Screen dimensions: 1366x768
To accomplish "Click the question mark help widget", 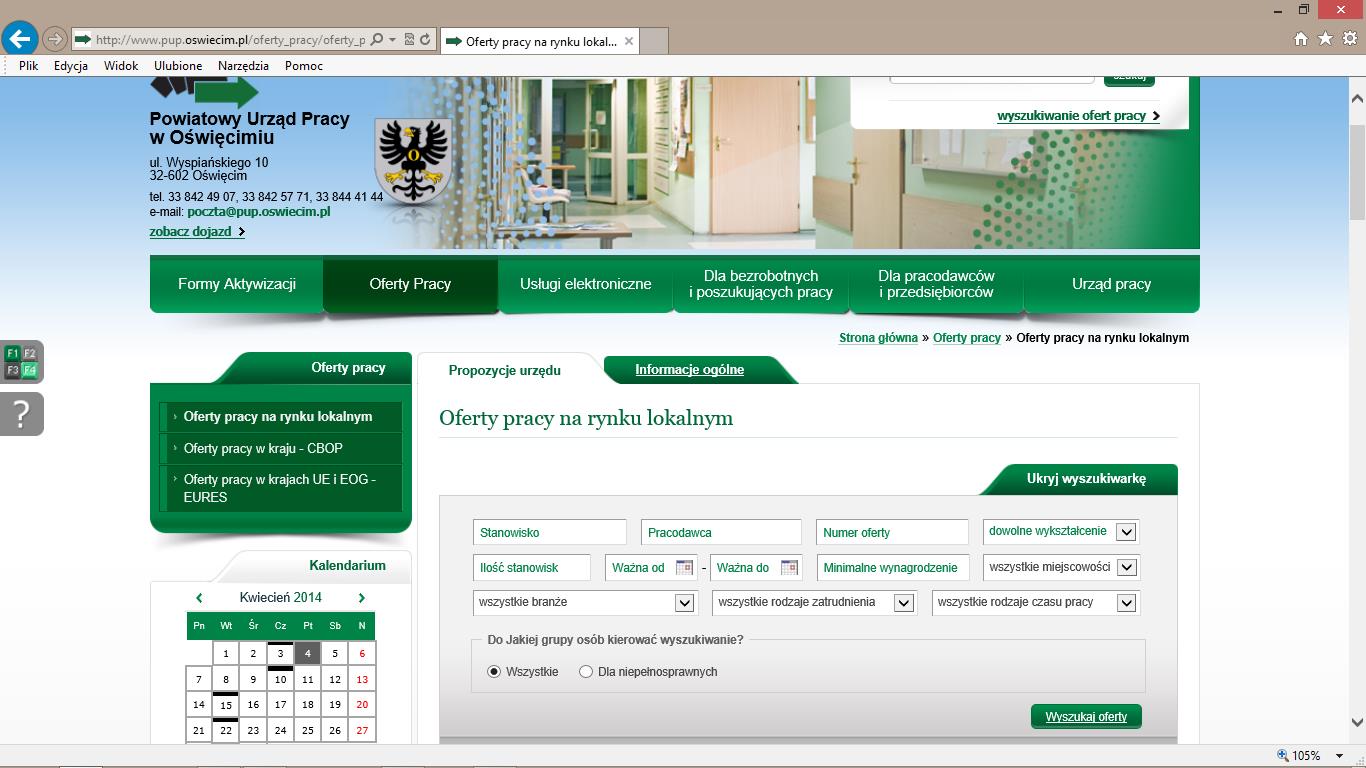I will [21, 414].
